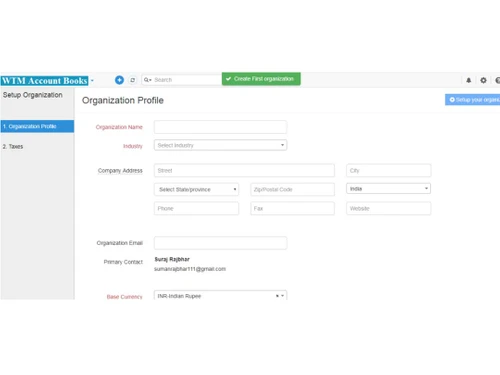
Task: Click the Website field
Action: pyautogui.click(x=389, y=208)
